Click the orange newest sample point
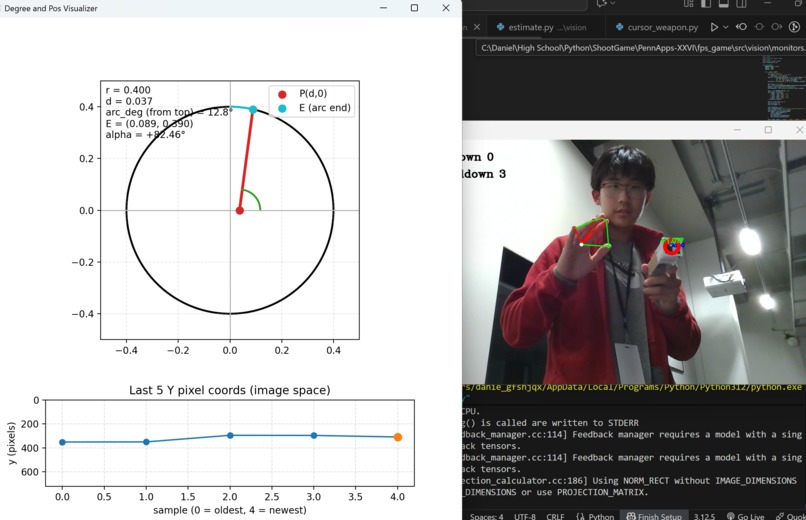Screen dimensions: 806x520 click(x=397, y=437)
